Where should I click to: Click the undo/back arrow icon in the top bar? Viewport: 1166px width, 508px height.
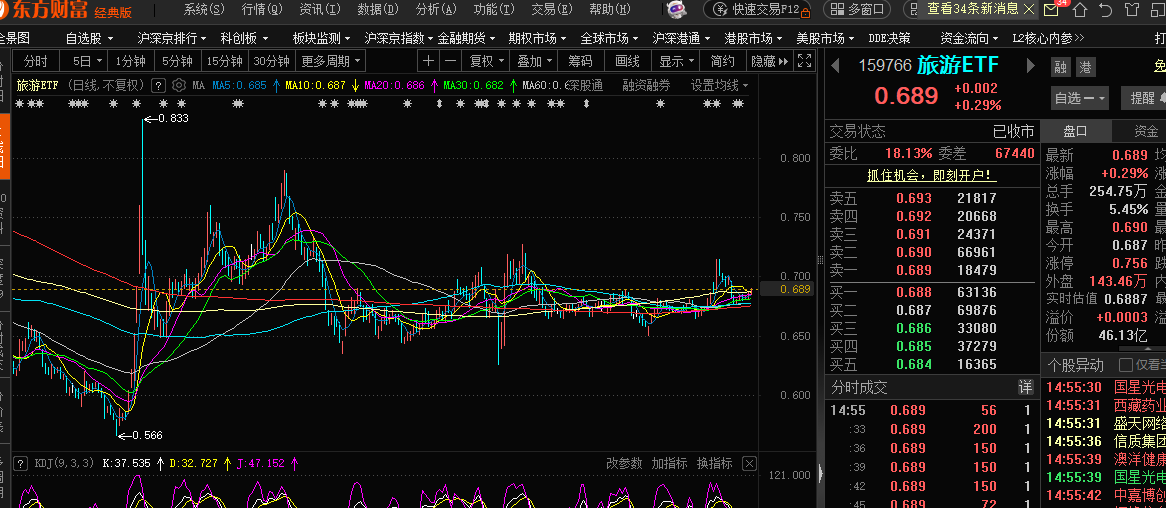[x=1106, y=10]
